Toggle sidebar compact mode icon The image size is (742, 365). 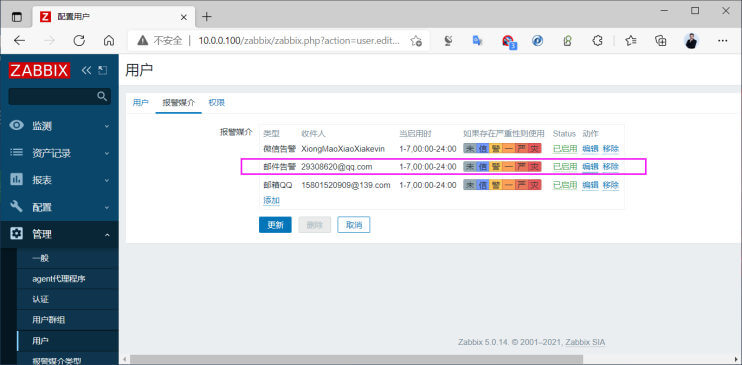(x=102, y=71)
